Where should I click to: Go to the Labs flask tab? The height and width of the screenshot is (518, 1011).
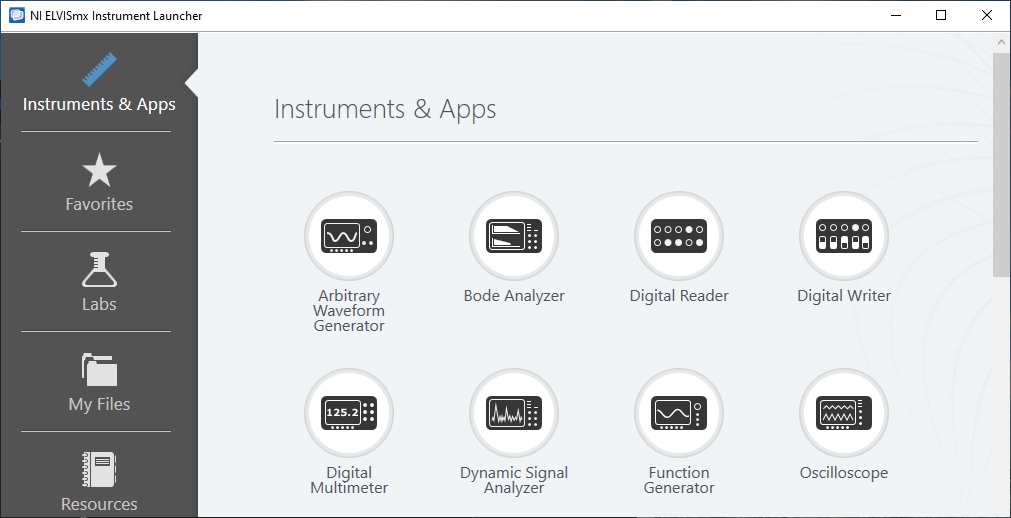coord(99,283)
